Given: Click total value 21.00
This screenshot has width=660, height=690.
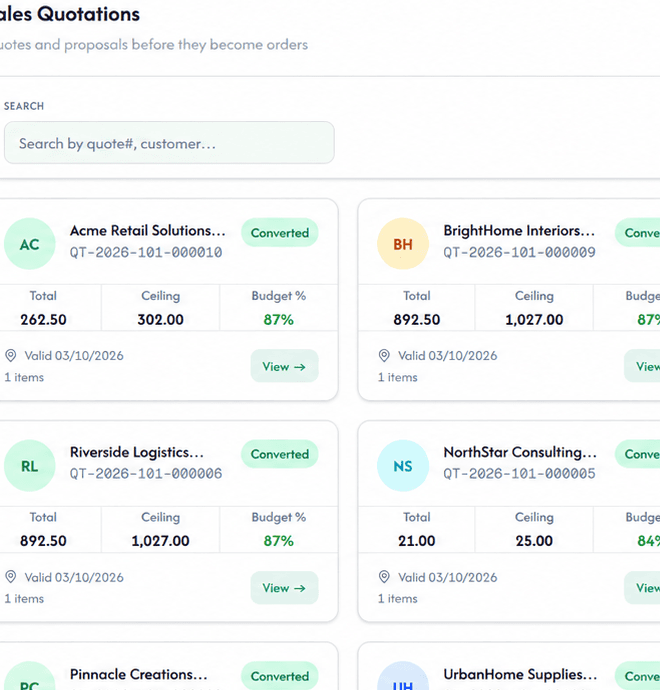Looking at the screenshot, I should click(417, 541).
